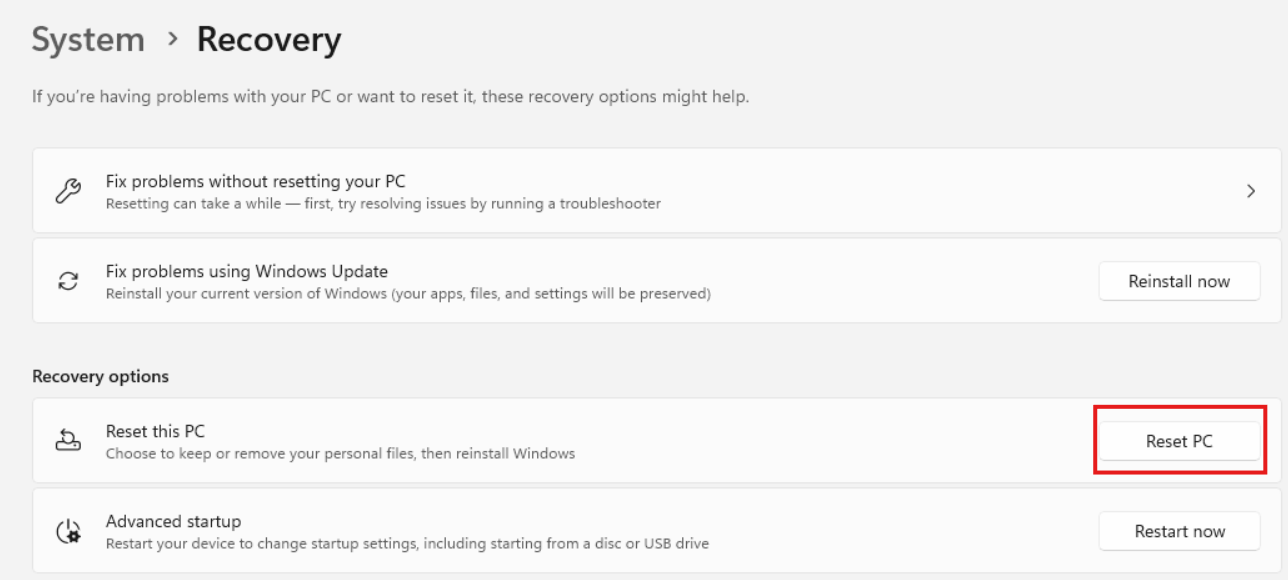1288x580 pixels.
Task: Select the Reset this PC title text
Action: tap(155, 431)
